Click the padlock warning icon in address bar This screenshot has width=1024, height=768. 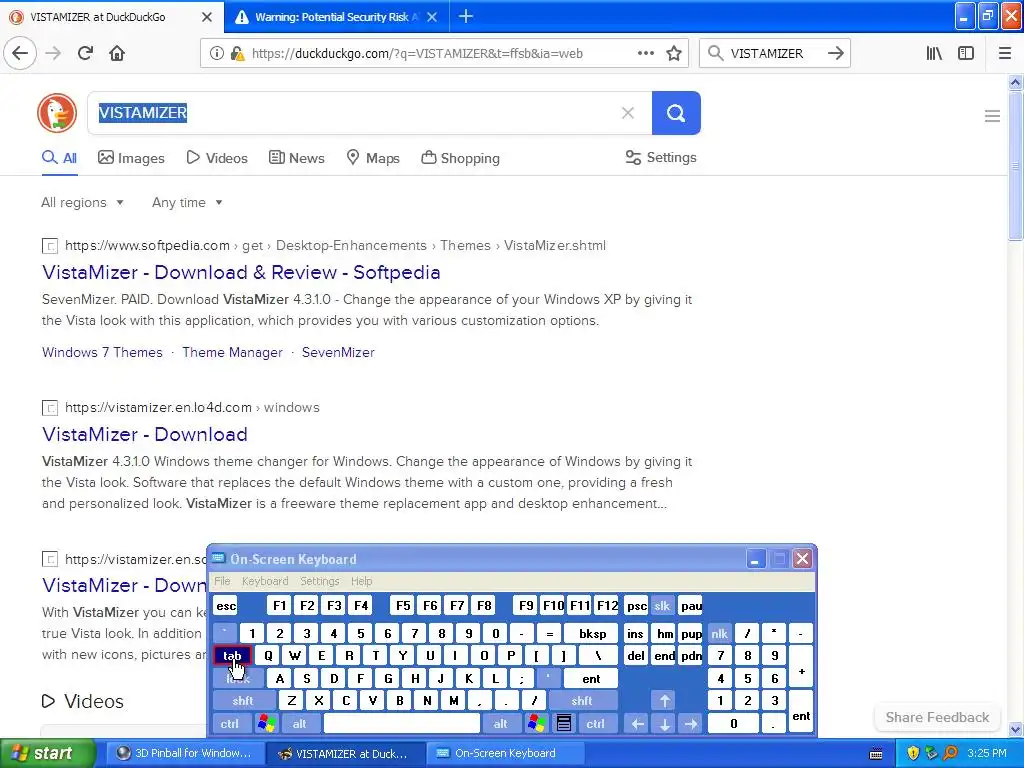pyautogui.click(x=237, y=54)
